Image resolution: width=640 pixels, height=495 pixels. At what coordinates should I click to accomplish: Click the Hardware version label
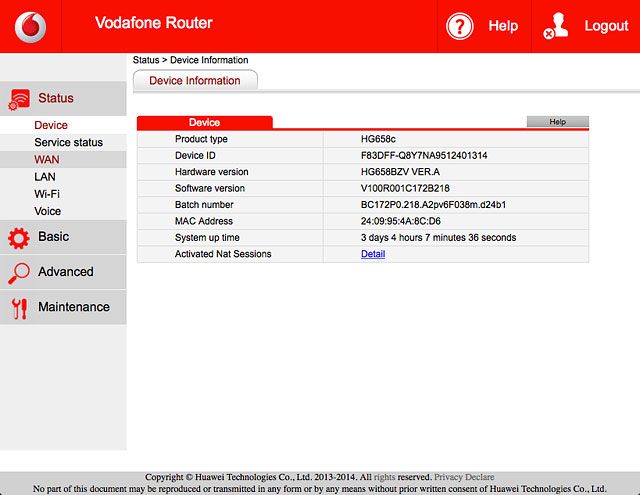click(x=211, y=172)
